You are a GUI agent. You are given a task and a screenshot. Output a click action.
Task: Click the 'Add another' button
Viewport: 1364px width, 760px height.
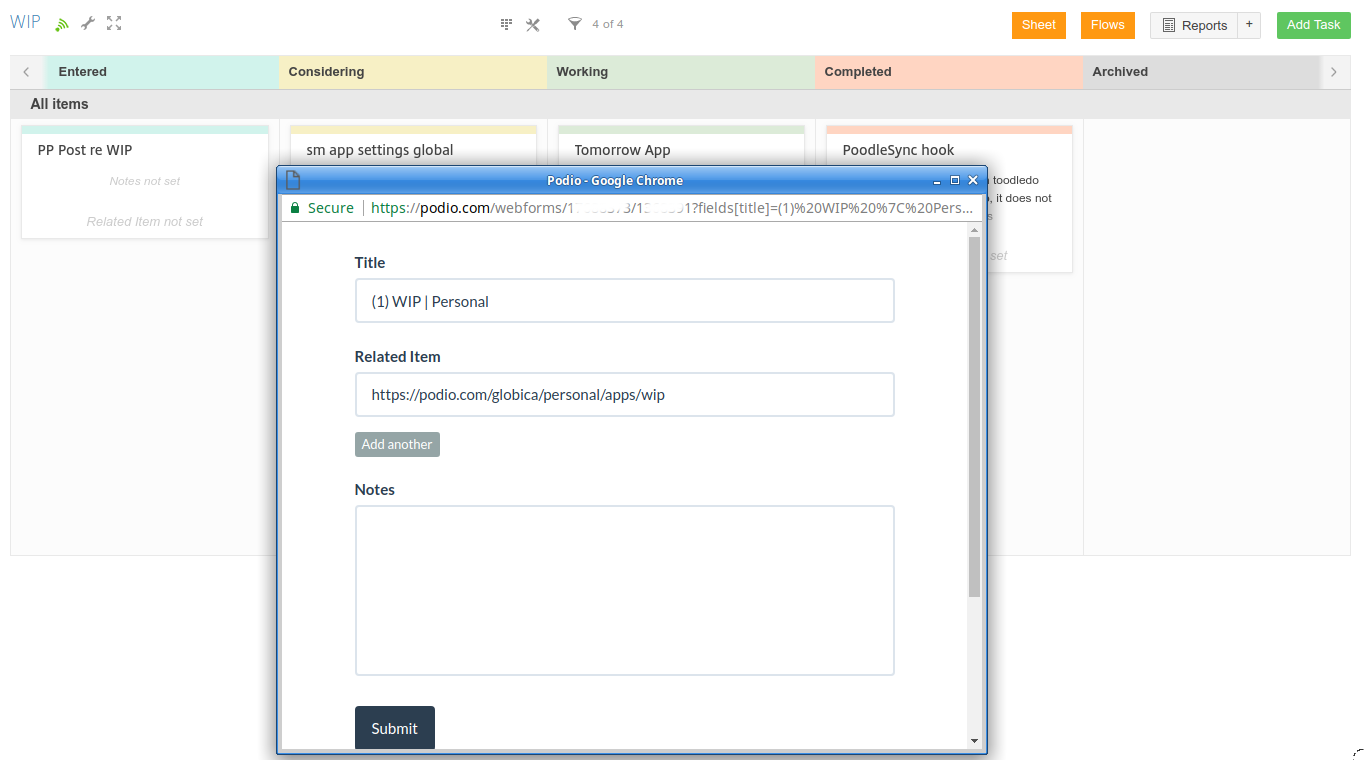(x=397, y=444)
